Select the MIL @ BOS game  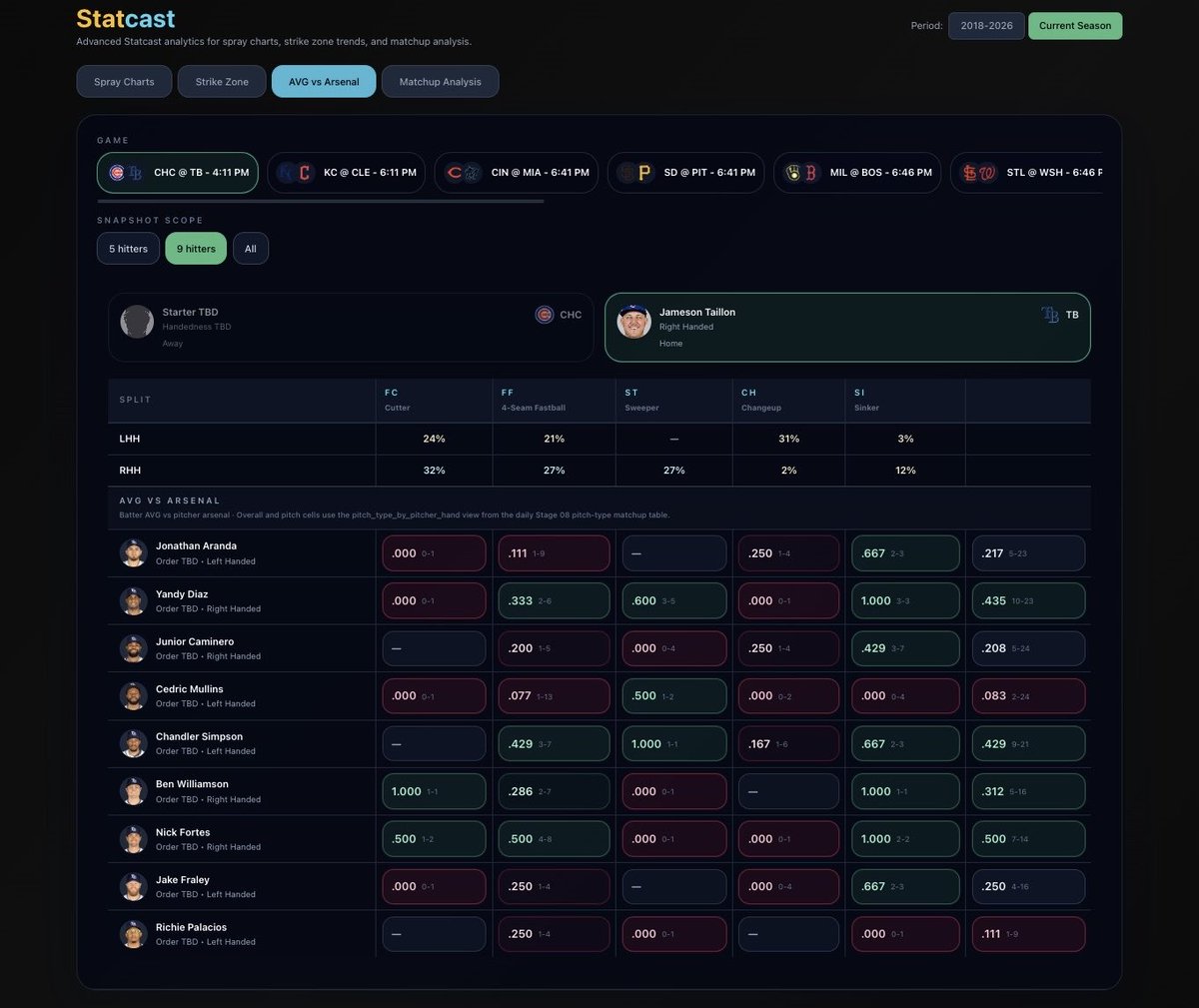tap(857, 173)
